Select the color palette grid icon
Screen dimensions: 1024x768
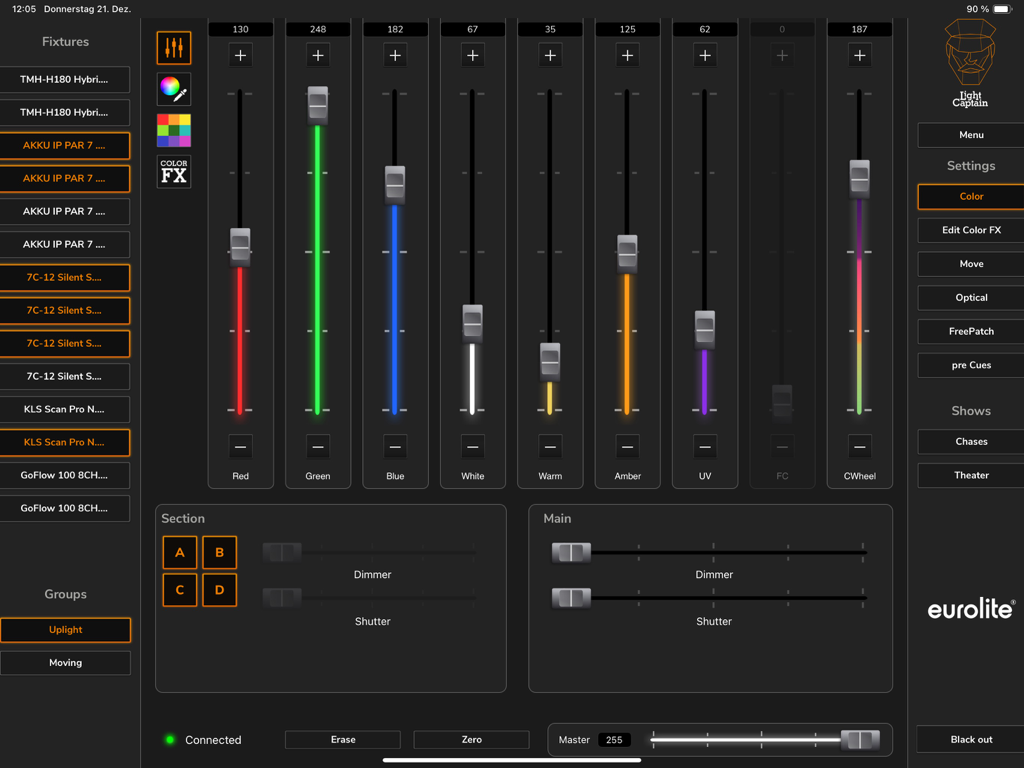(x=173, y=129)
